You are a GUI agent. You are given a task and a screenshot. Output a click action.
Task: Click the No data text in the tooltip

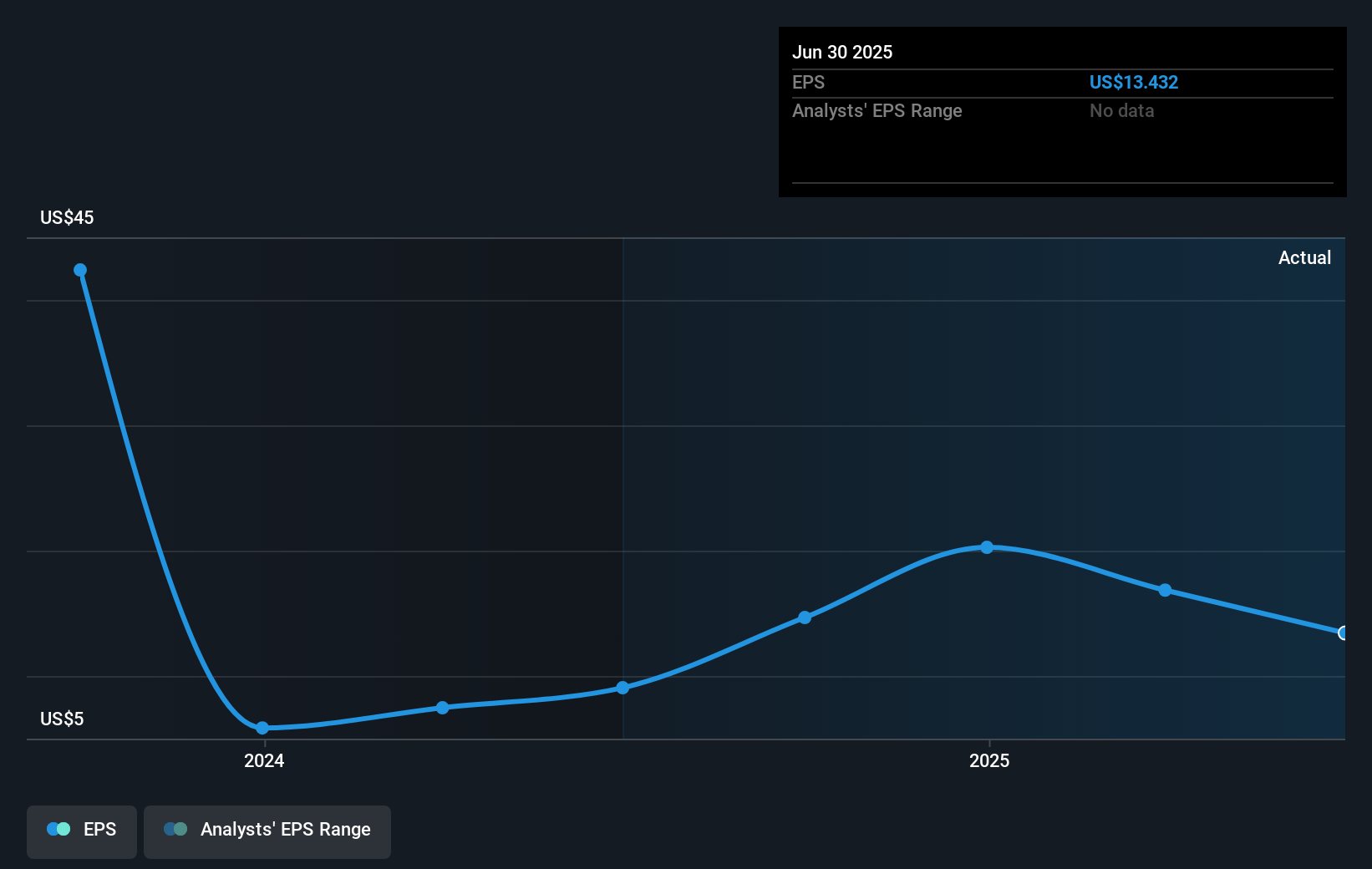point(1122,110)
